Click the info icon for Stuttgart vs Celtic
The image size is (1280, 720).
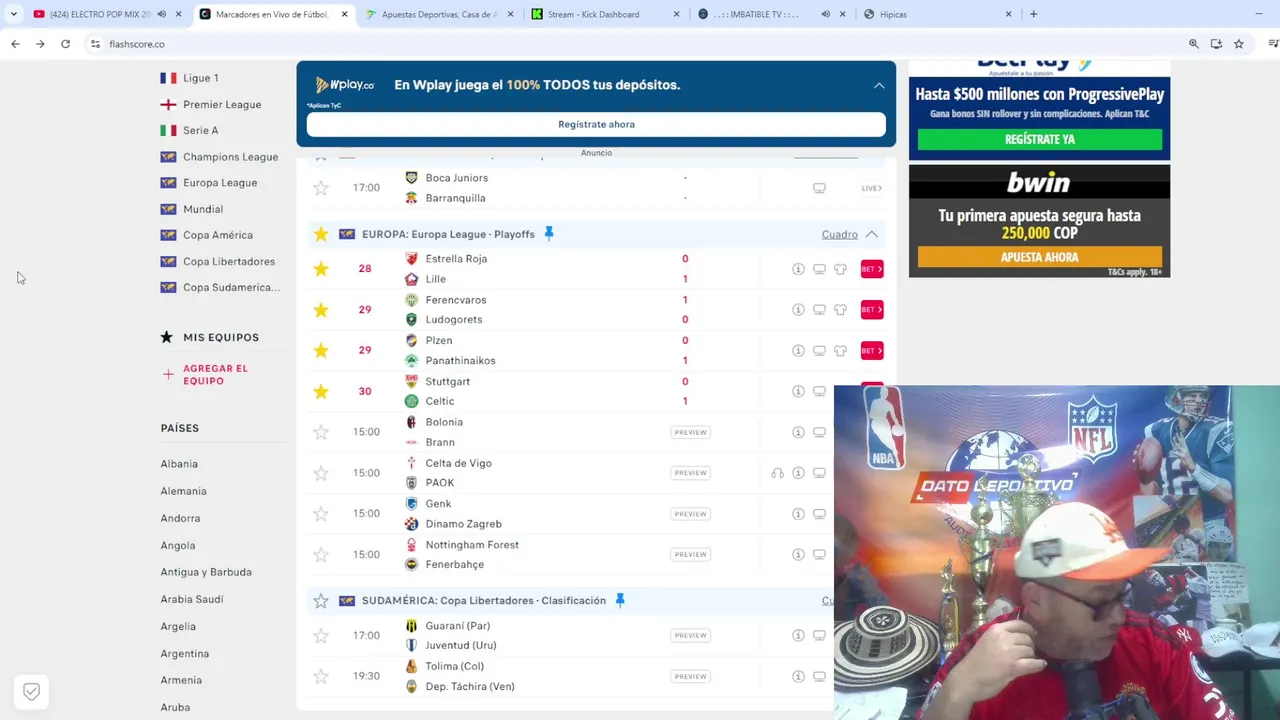point(798,391)
